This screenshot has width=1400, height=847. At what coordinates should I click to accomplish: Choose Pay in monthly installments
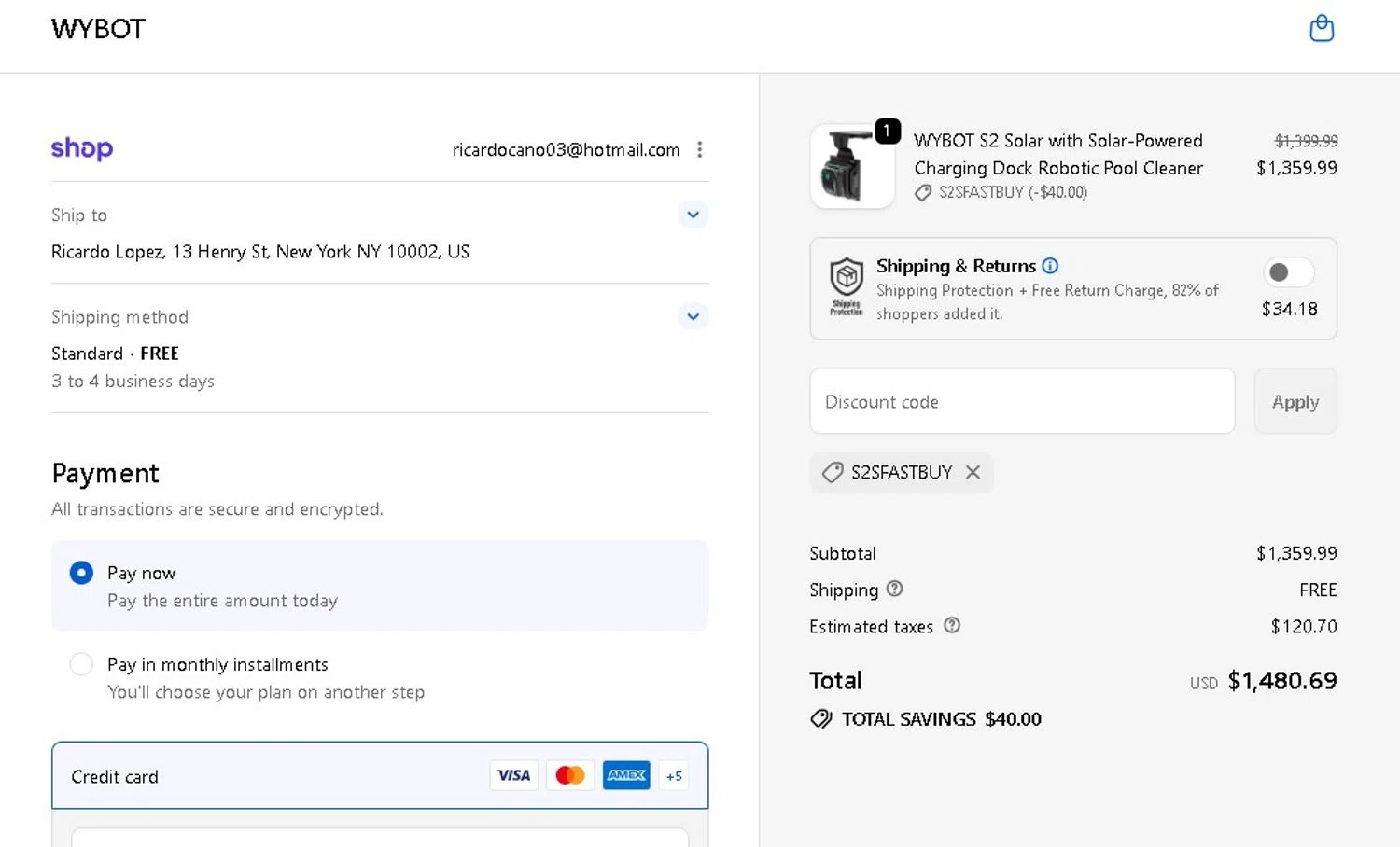[81, 664]
